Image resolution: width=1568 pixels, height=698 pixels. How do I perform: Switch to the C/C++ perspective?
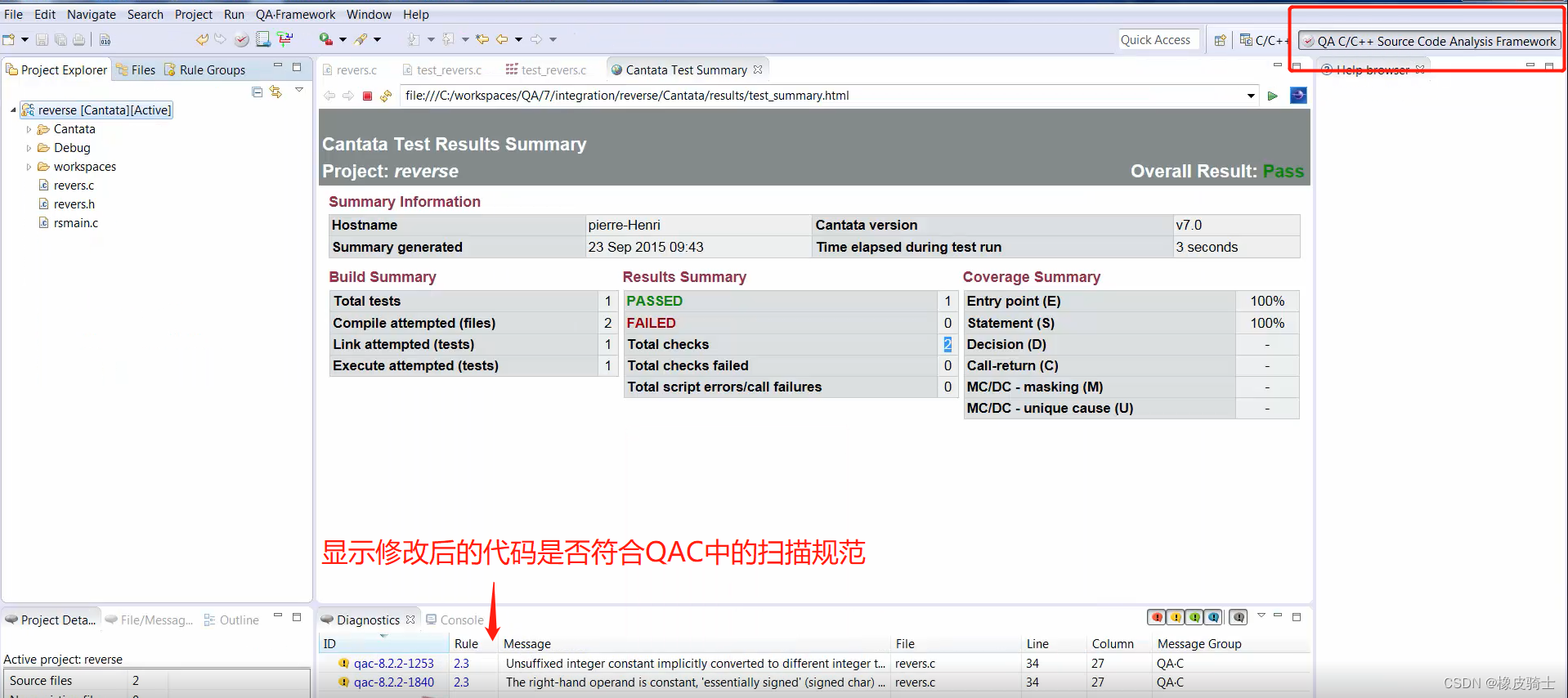tap(1264, 40)
